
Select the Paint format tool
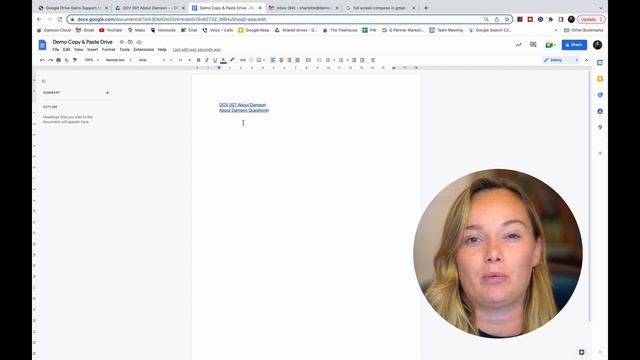(x=75, y=60)
